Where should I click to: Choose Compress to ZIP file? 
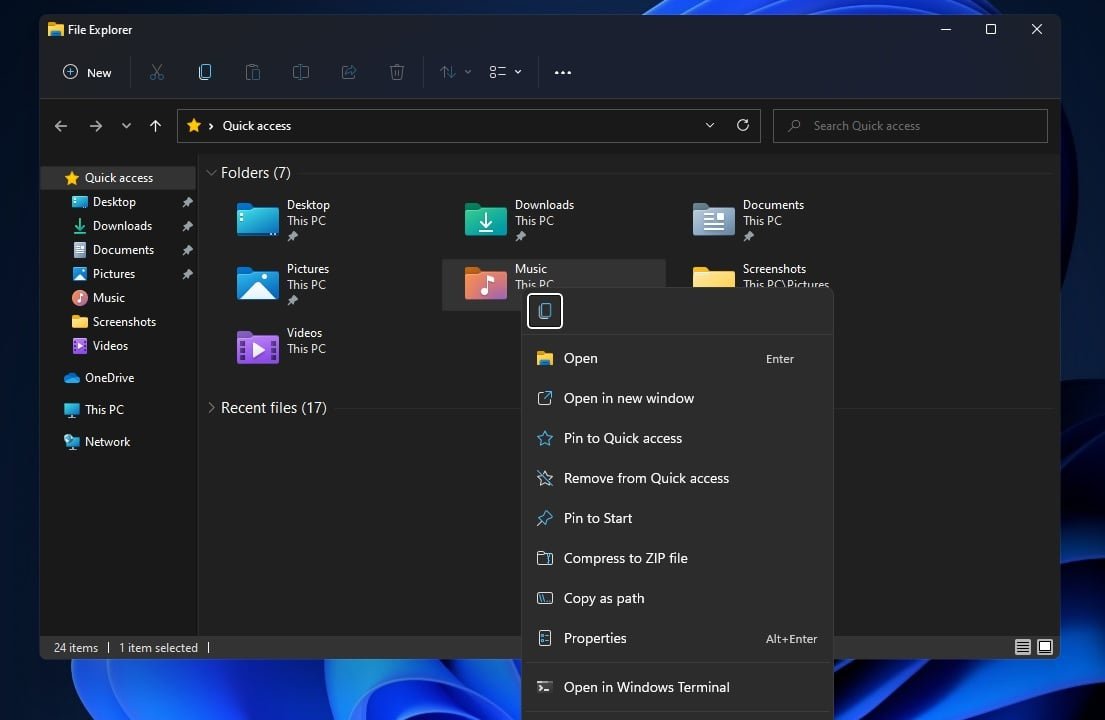click(625, 558)
